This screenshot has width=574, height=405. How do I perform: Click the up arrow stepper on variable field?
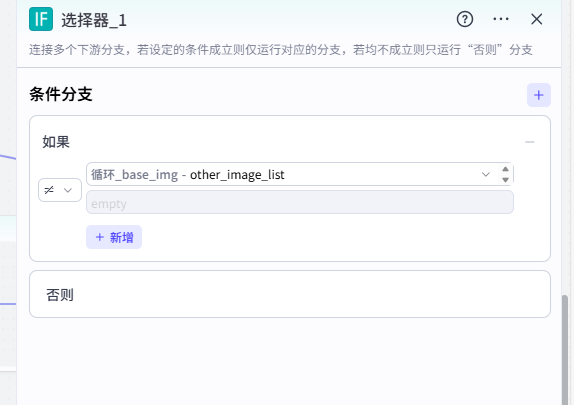pos(505,169)
